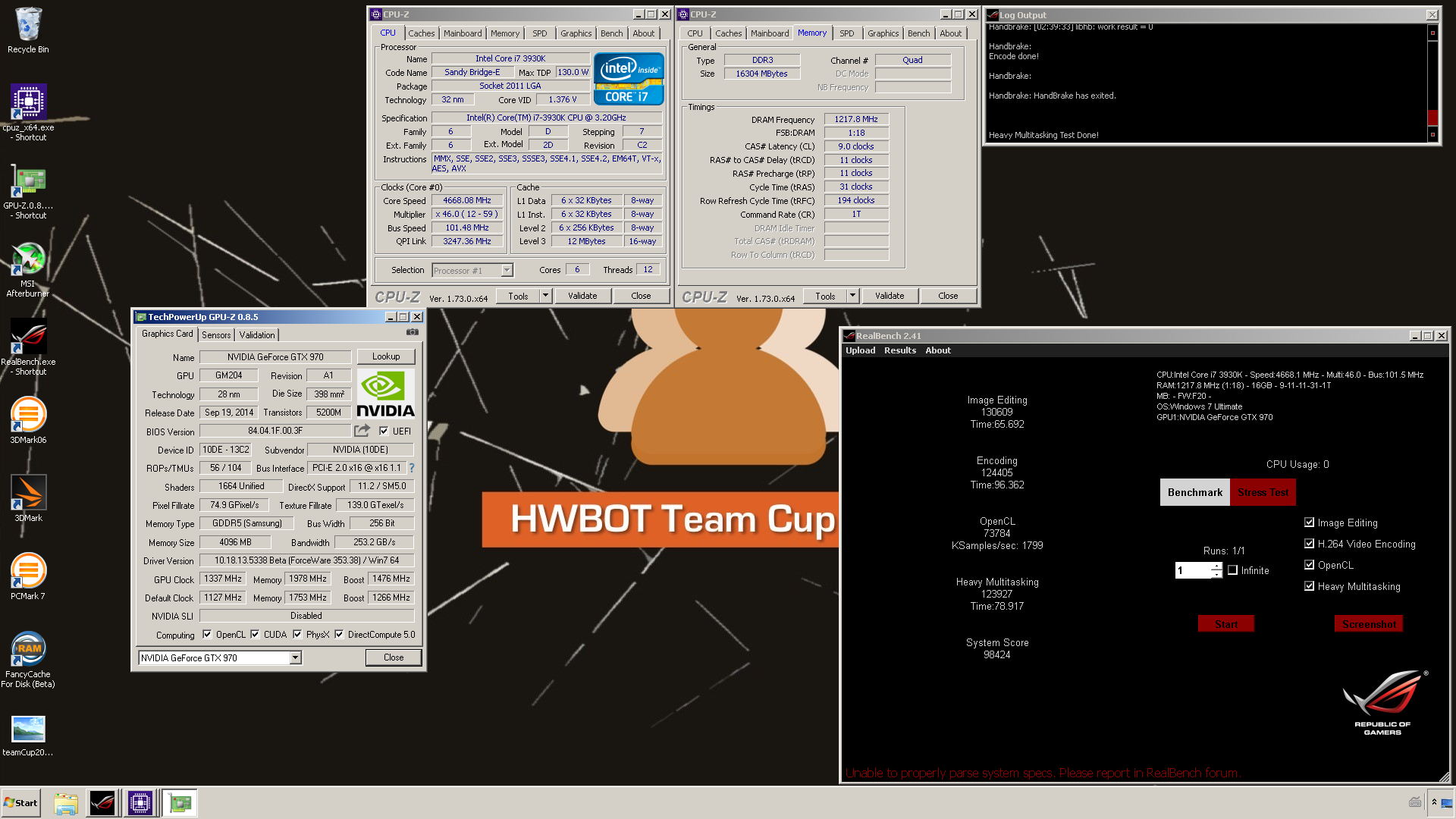Open Windows Explorer from taskbar
Image resolution: width=1456 pixels, height=819 pixels.
tap(66, 803)
